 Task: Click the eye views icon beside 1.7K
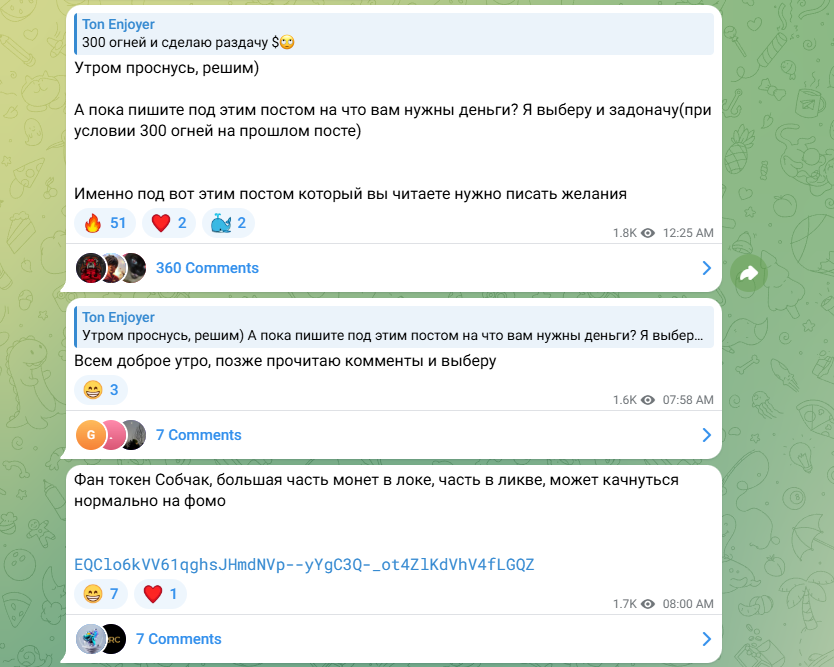[648, 604]
